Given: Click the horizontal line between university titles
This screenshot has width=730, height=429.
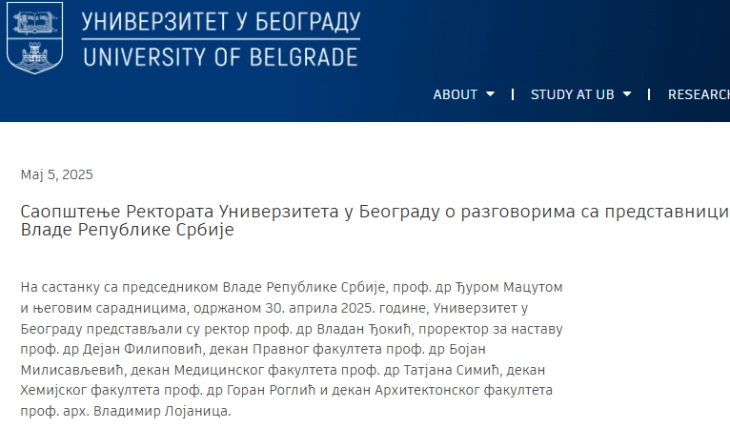Looking at the screenshot, I should 221,39.
